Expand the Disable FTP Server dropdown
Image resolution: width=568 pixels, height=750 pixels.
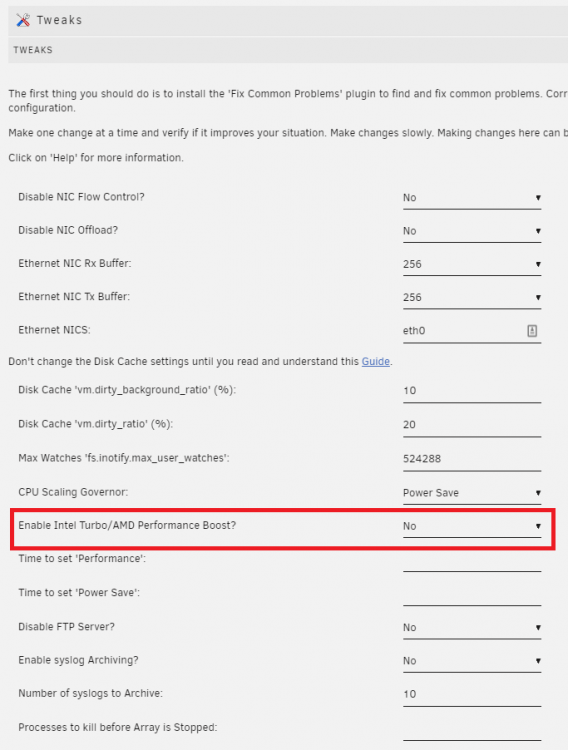tap(472, 628)
